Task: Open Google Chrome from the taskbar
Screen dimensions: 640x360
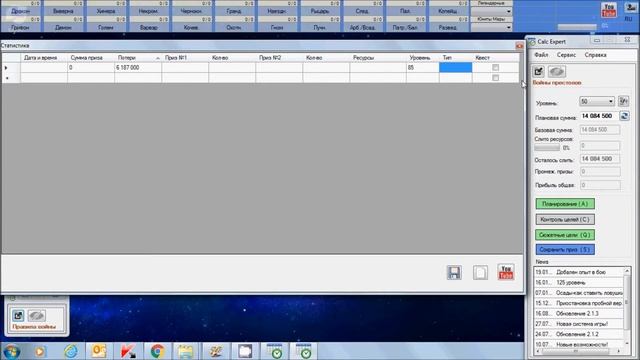Action: (x=157, y=351)
